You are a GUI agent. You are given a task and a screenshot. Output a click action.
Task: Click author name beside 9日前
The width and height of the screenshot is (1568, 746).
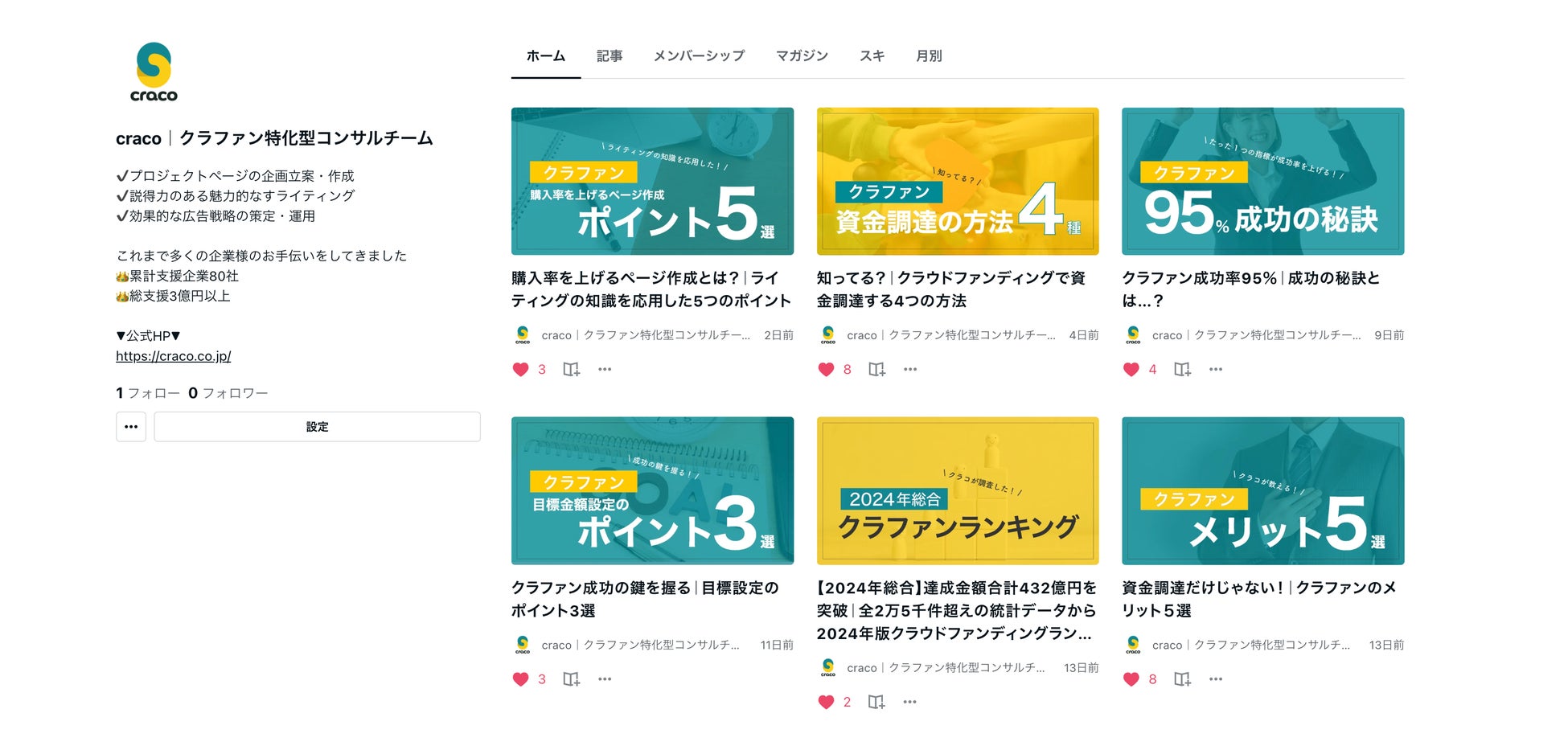tap(1257, 335)
